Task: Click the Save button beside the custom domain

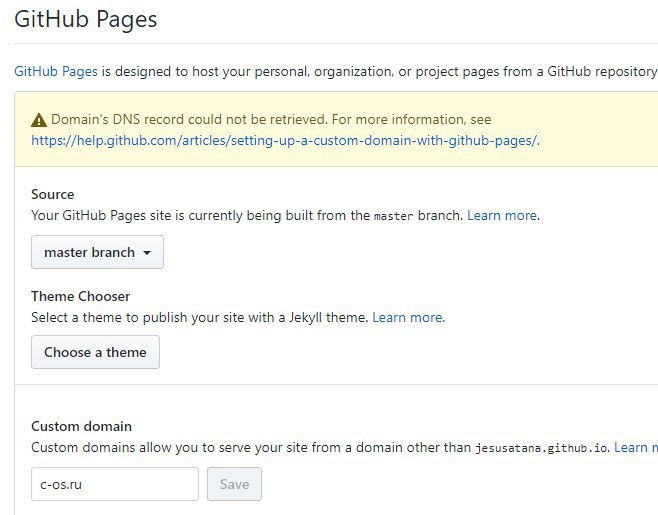Action: tap(234, 484)
